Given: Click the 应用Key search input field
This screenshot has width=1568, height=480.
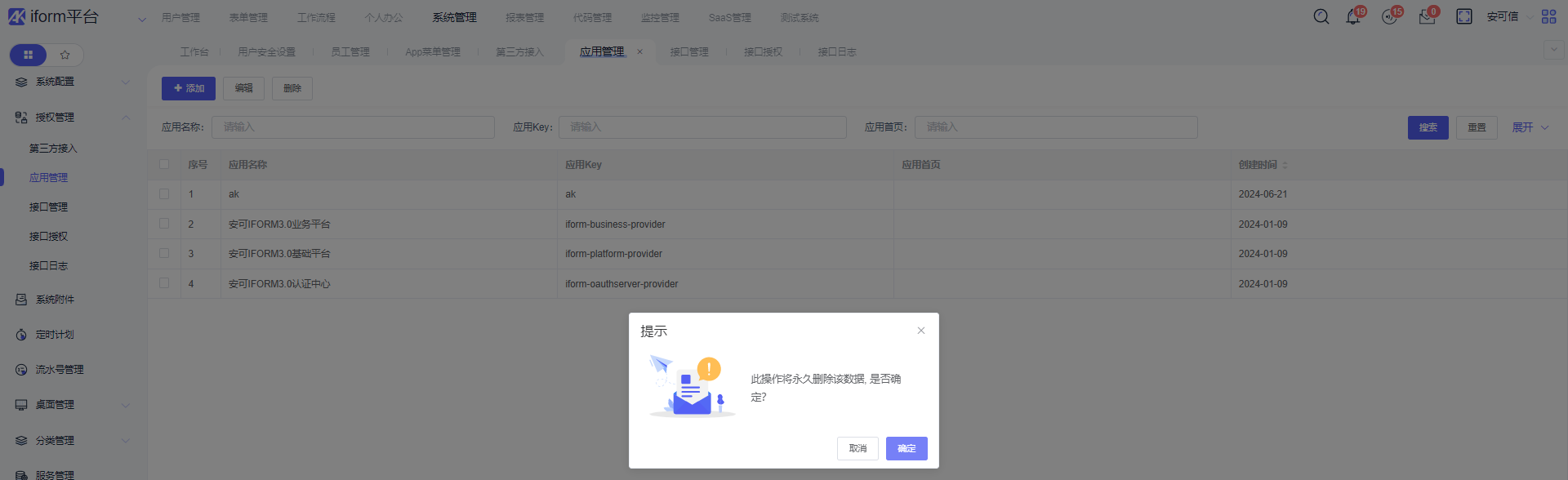Looking at the screenshot, I should pyautogui.click(x=702, y=127).
